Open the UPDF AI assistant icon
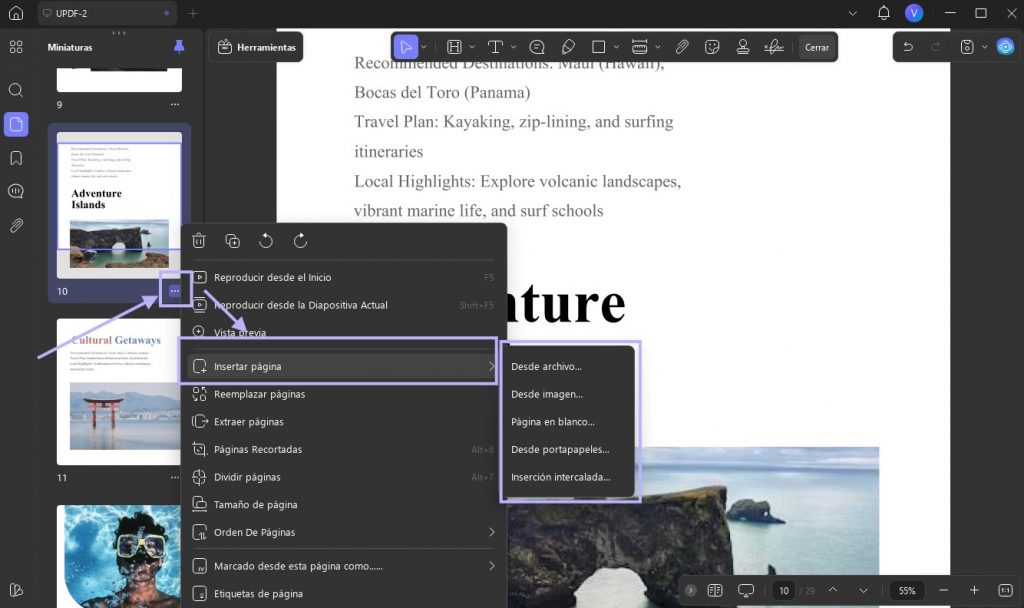Screen dimensions: 1024x608 (x=1005, y=47)
